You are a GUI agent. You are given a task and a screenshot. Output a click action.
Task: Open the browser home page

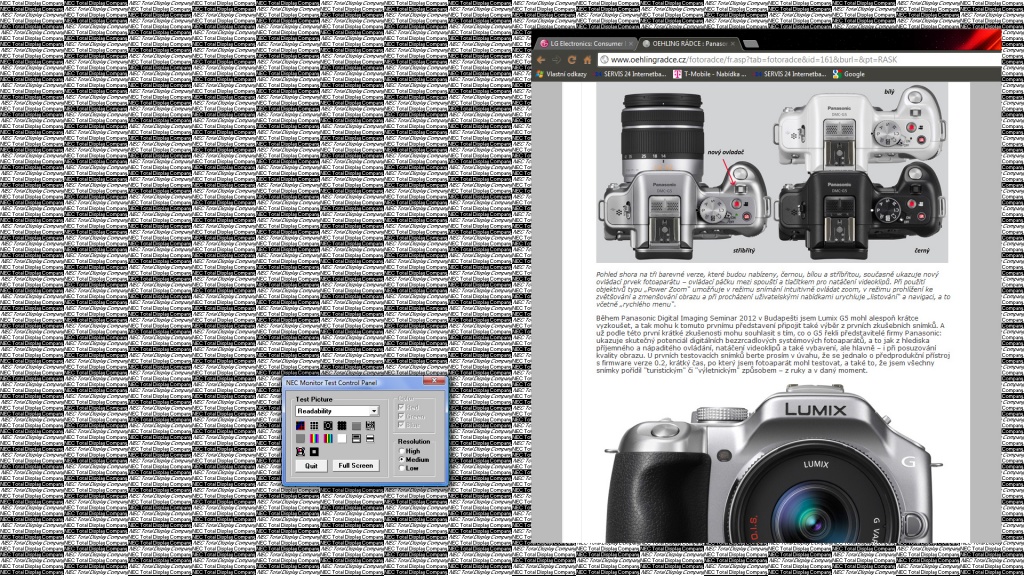tap(587, 59)
